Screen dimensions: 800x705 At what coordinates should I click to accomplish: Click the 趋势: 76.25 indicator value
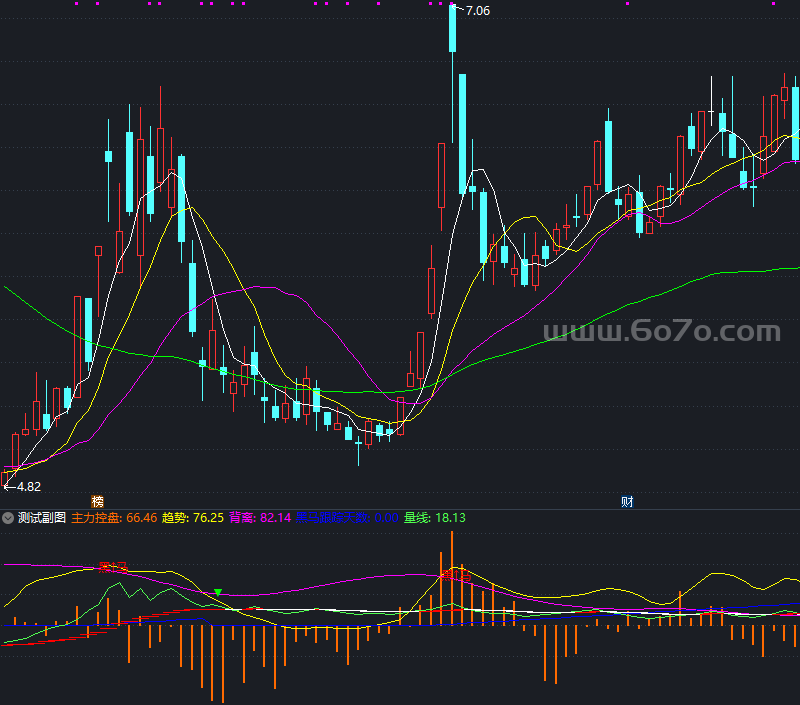193,518
